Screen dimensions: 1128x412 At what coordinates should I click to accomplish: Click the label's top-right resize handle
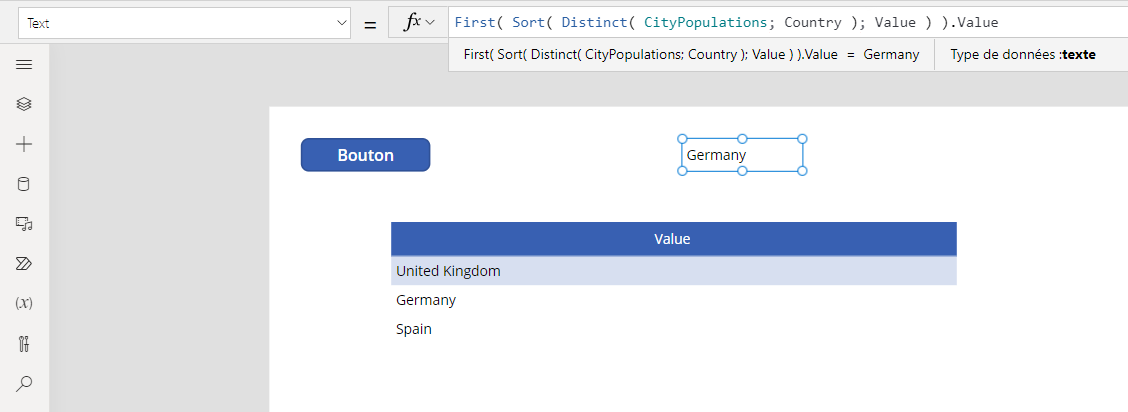tap(802, 139)
